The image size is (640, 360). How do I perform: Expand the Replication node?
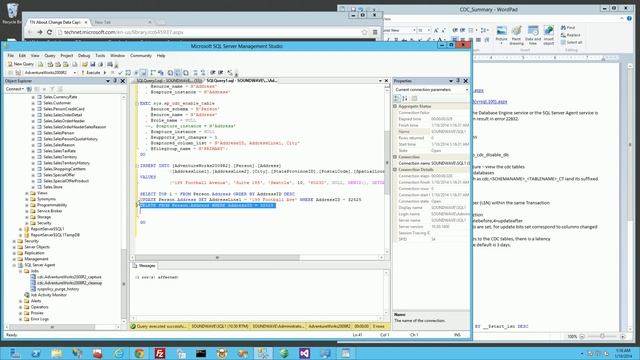pyautogui.click(x=15, y=253)
